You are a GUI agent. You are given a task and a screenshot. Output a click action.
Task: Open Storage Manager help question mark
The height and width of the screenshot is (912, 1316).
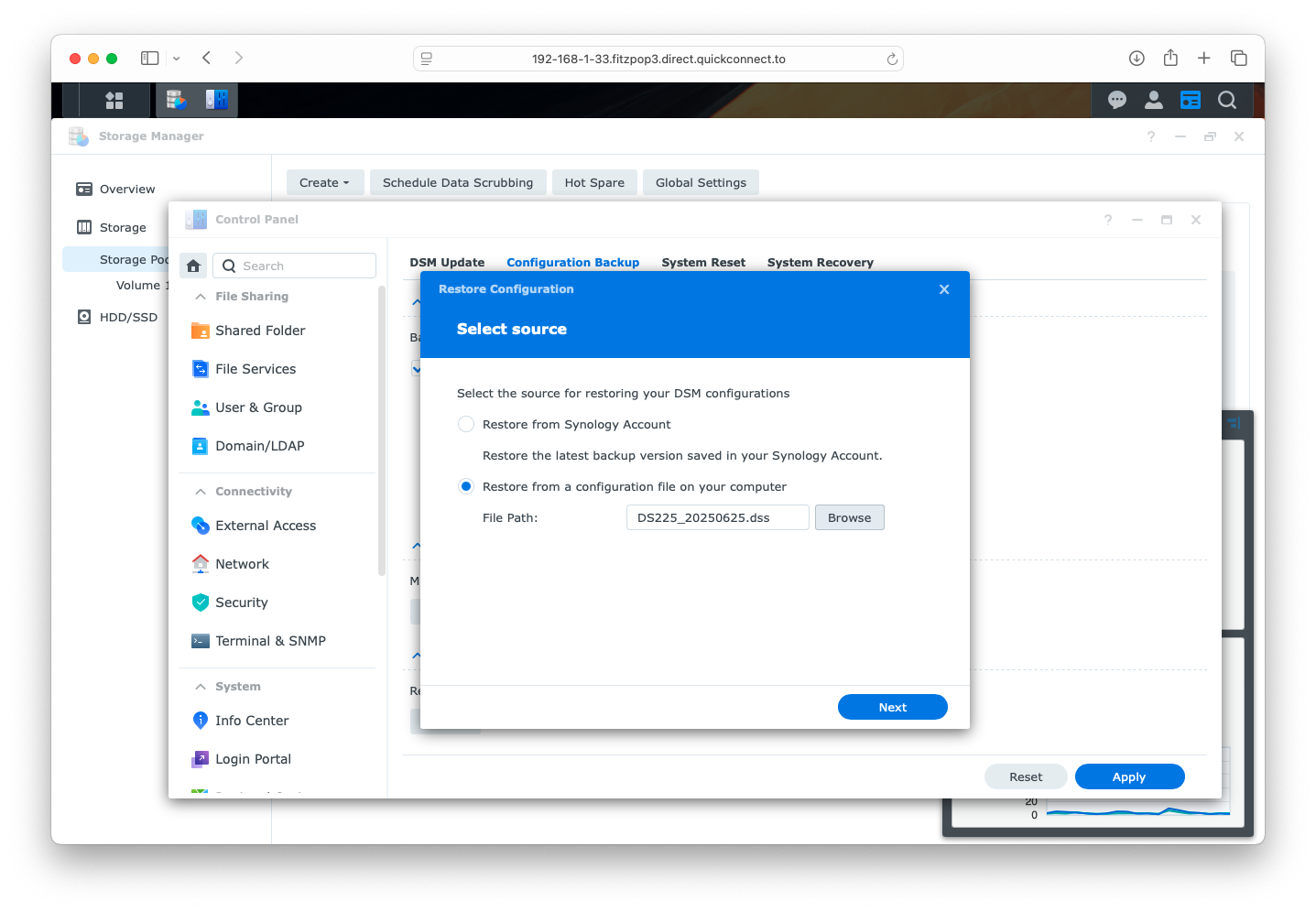pos(1151,136)
